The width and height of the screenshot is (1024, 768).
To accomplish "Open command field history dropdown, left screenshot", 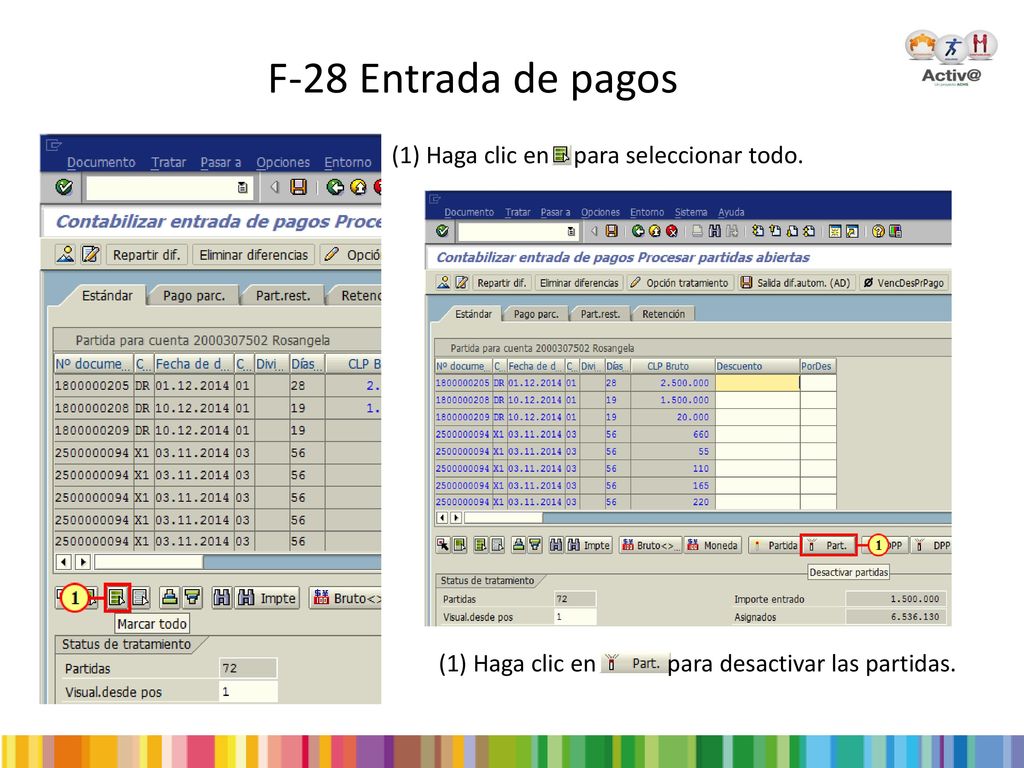I will coord(242,187).
